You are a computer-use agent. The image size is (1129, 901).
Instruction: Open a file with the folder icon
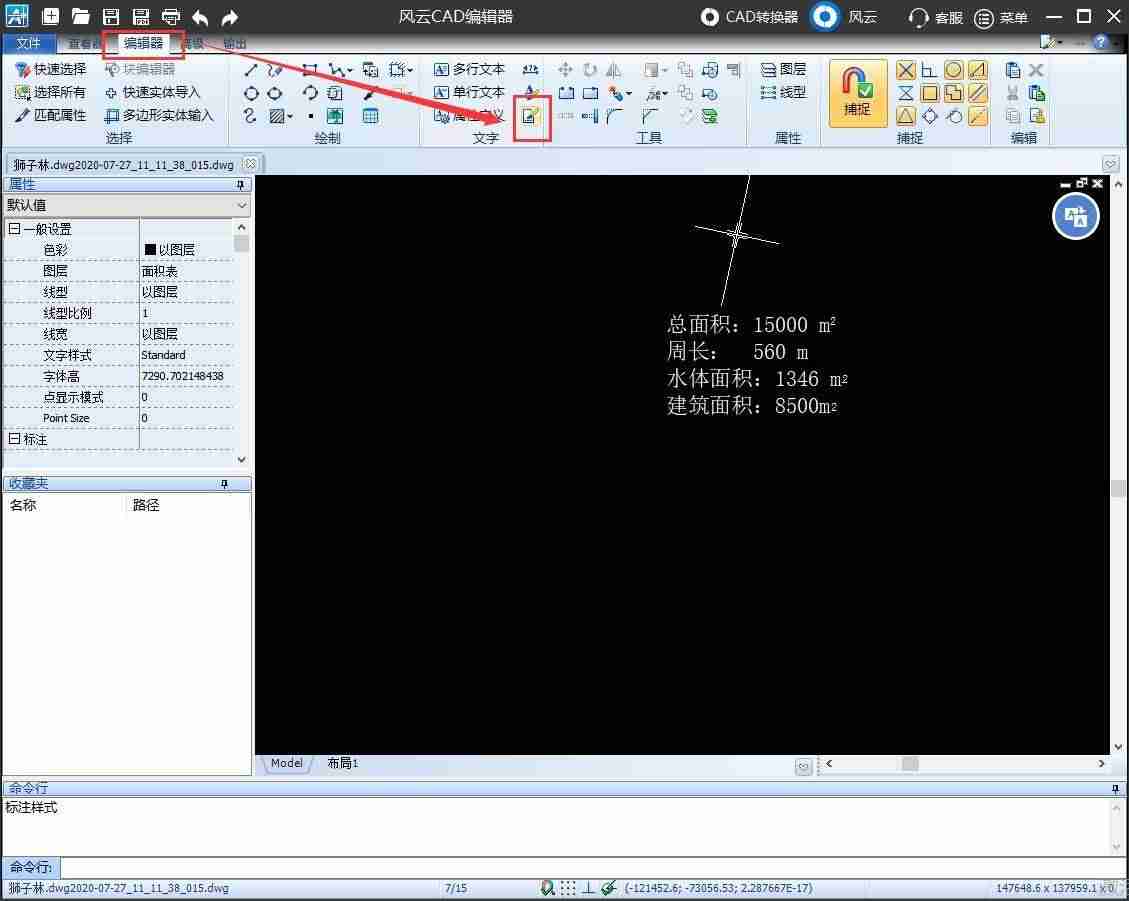[x=81, y=16]
